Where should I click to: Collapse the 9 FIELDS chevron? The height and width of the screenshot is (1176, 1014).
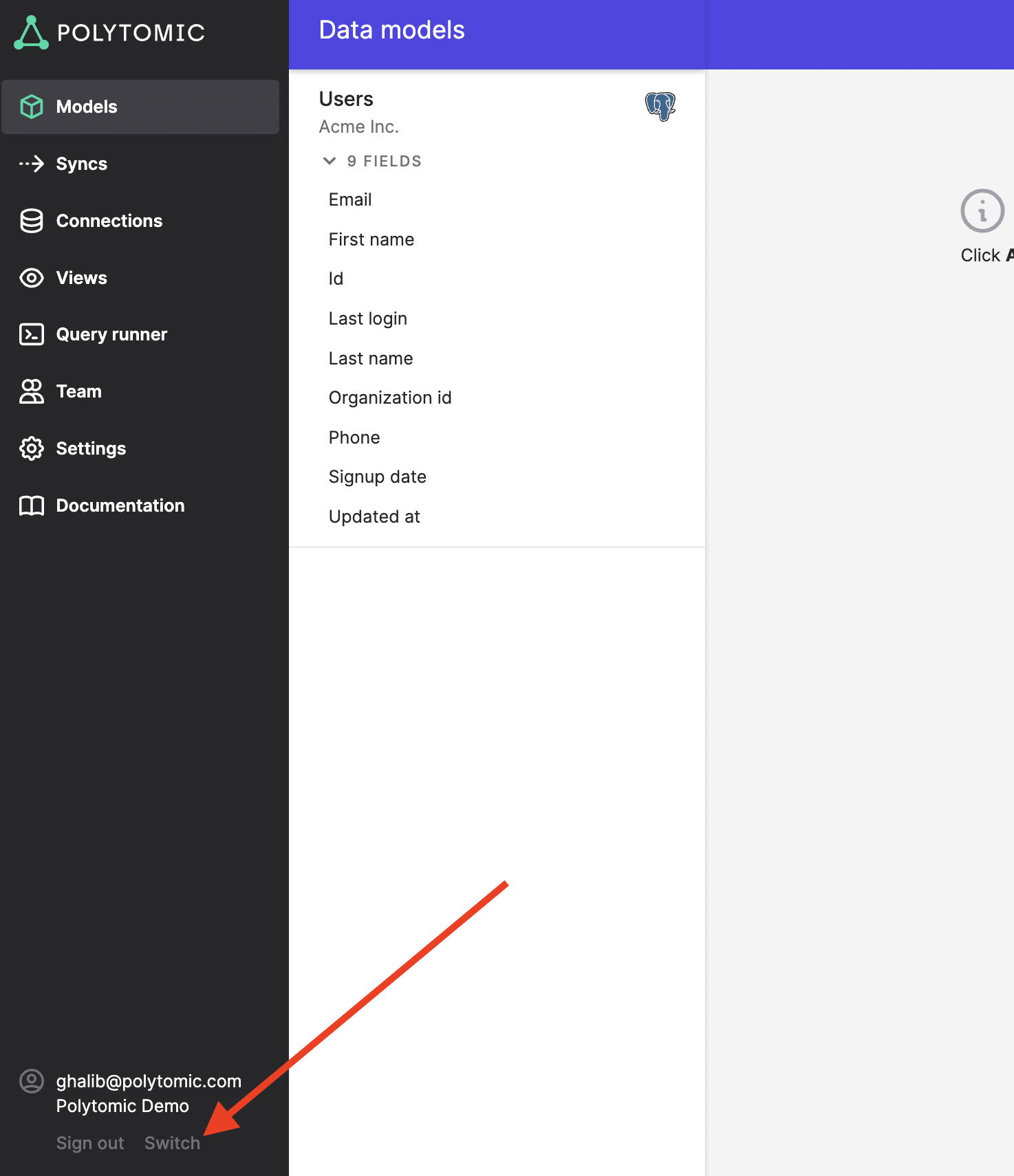pyautogui.click(x=330, y=161)
